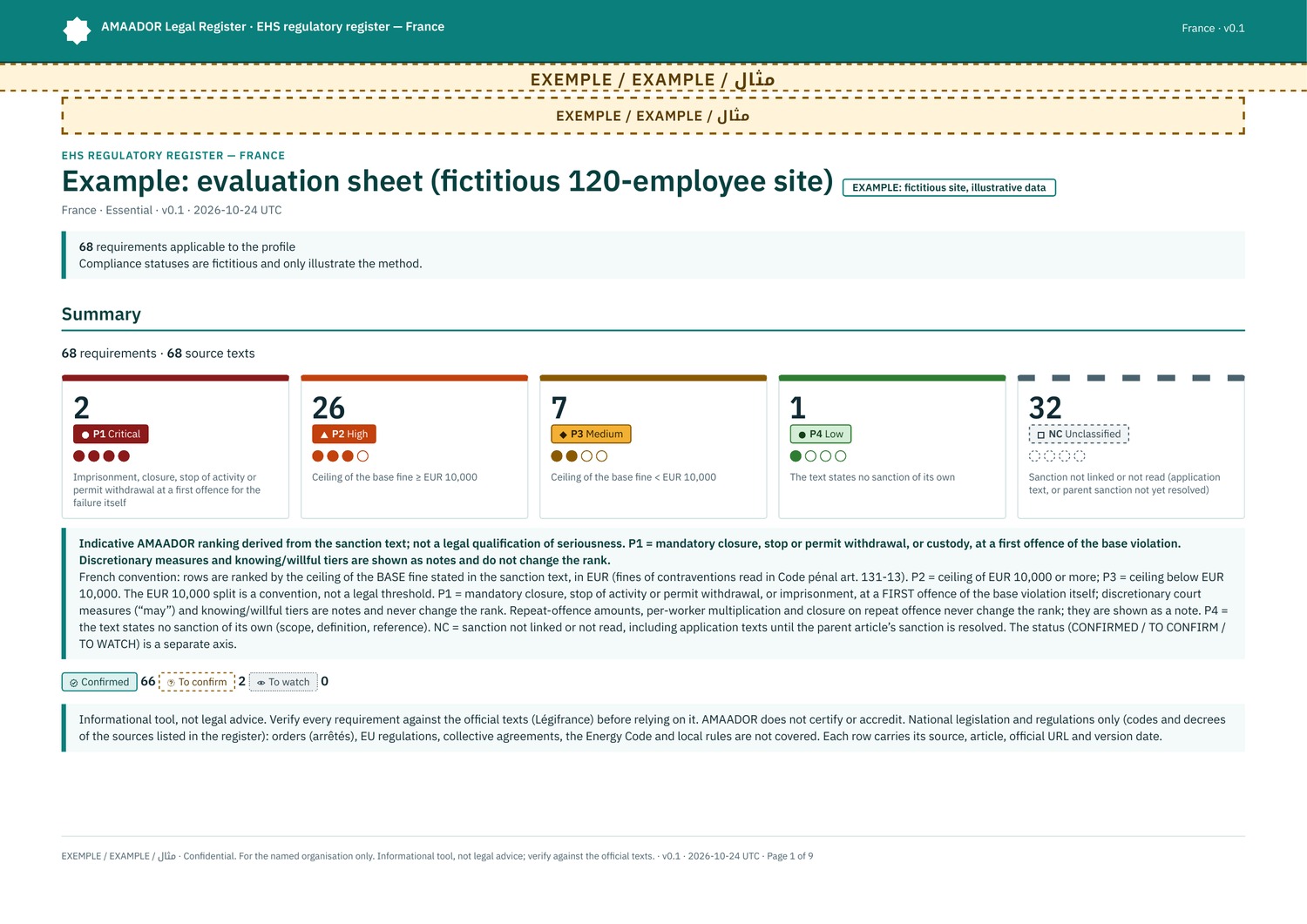Click the count 66 beside Confirmed
This screenshot has height=924, width=1307.
148,681
